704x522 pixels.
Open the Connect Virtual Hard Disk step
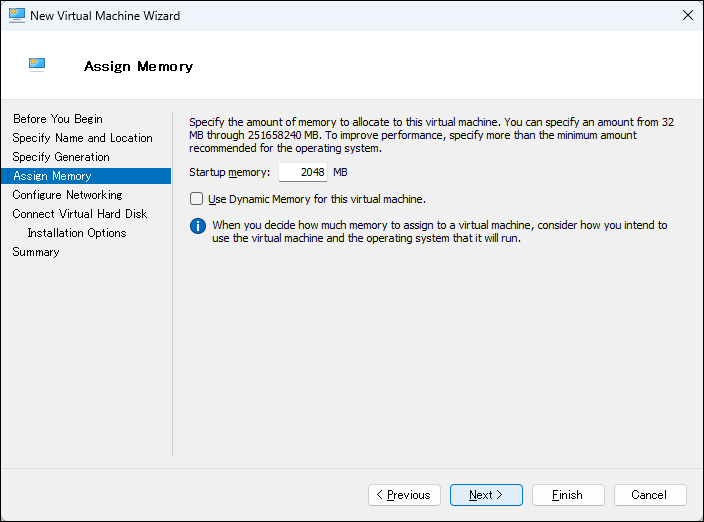pos(79,214)
